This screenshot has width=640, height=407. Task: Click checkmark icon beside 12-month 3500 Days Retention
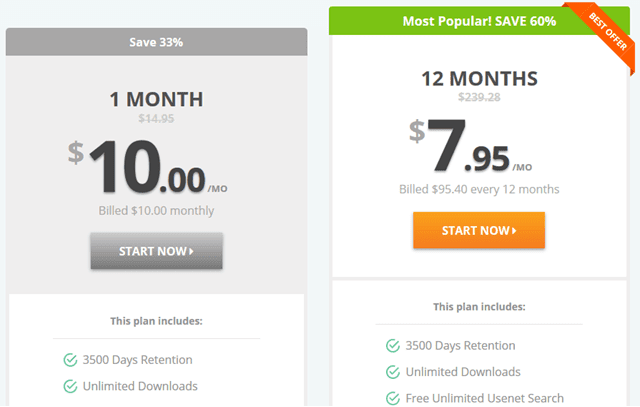coord(393,346)
